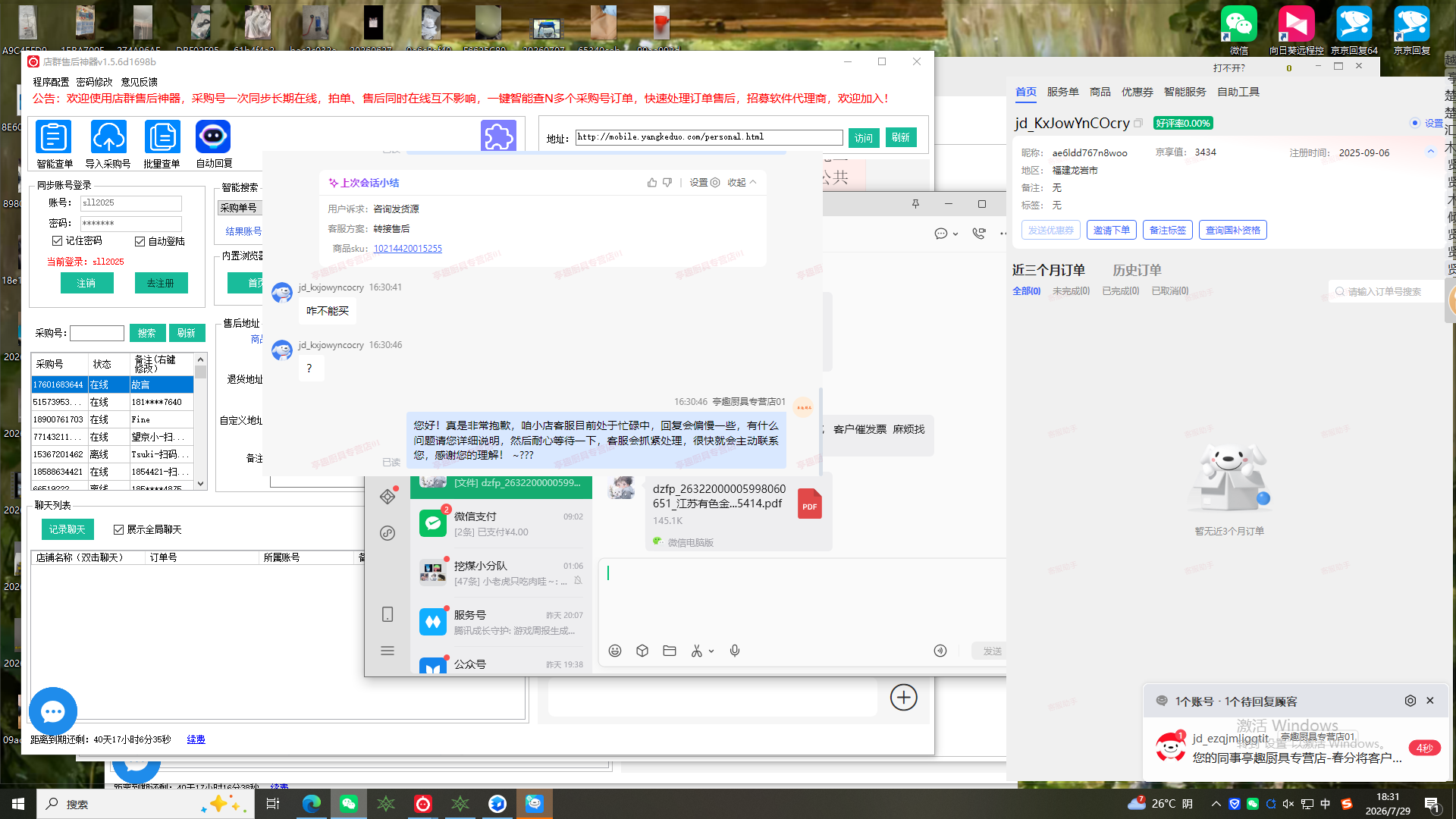Open the SKU link 10214420015255
Image resolution: width=1456 pixels, height=819 pixels.
[407, 249]
